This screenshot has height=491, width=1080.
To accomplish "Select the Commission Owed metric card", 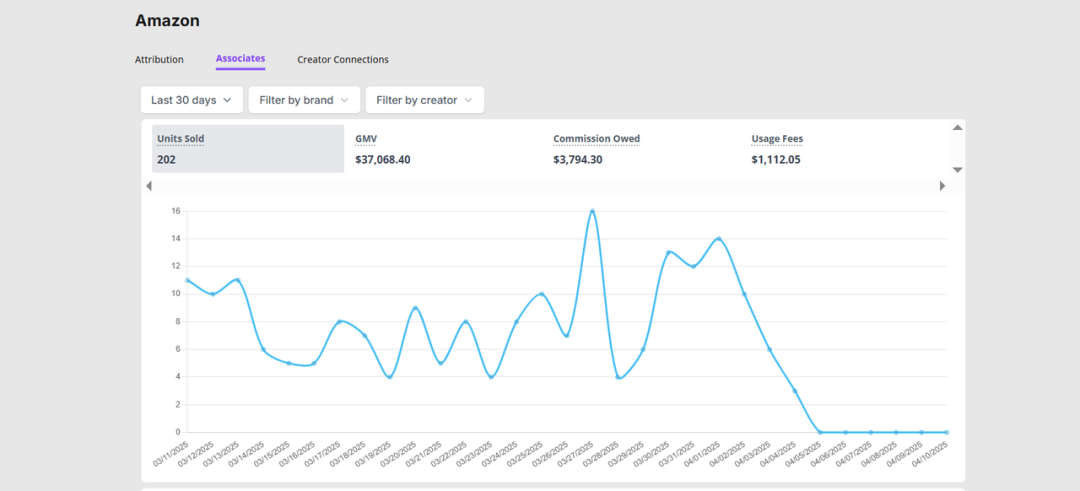I will (643, 149).
